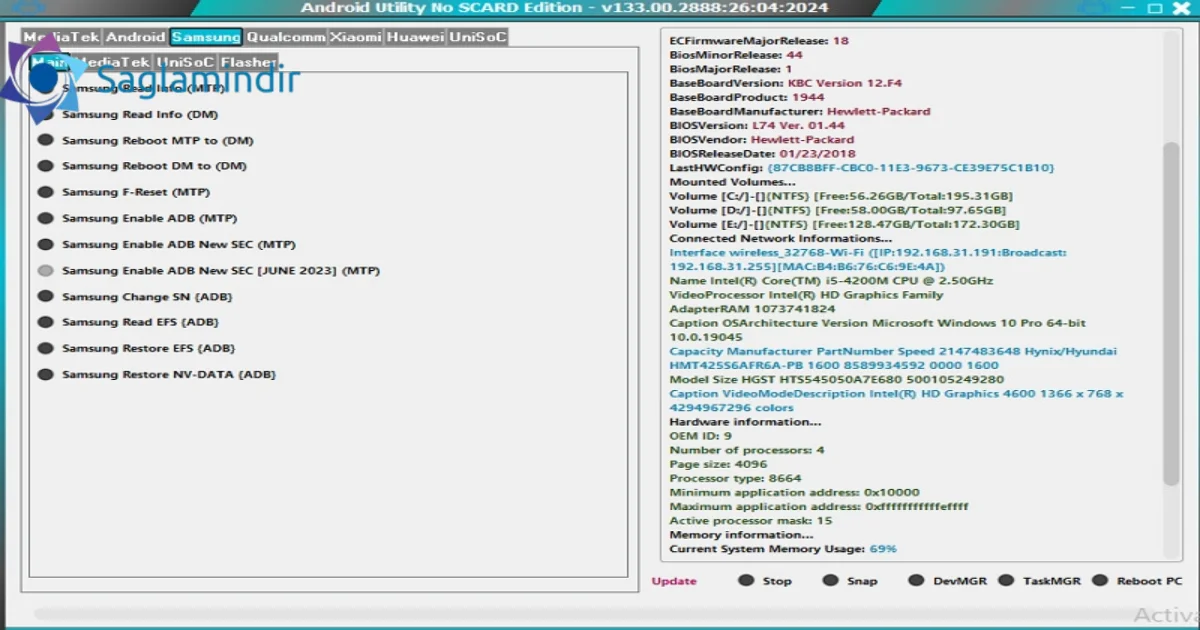Click the Intel Core i5-4200M CPU line
The image size is (1200, 630).
pos(831,281)
